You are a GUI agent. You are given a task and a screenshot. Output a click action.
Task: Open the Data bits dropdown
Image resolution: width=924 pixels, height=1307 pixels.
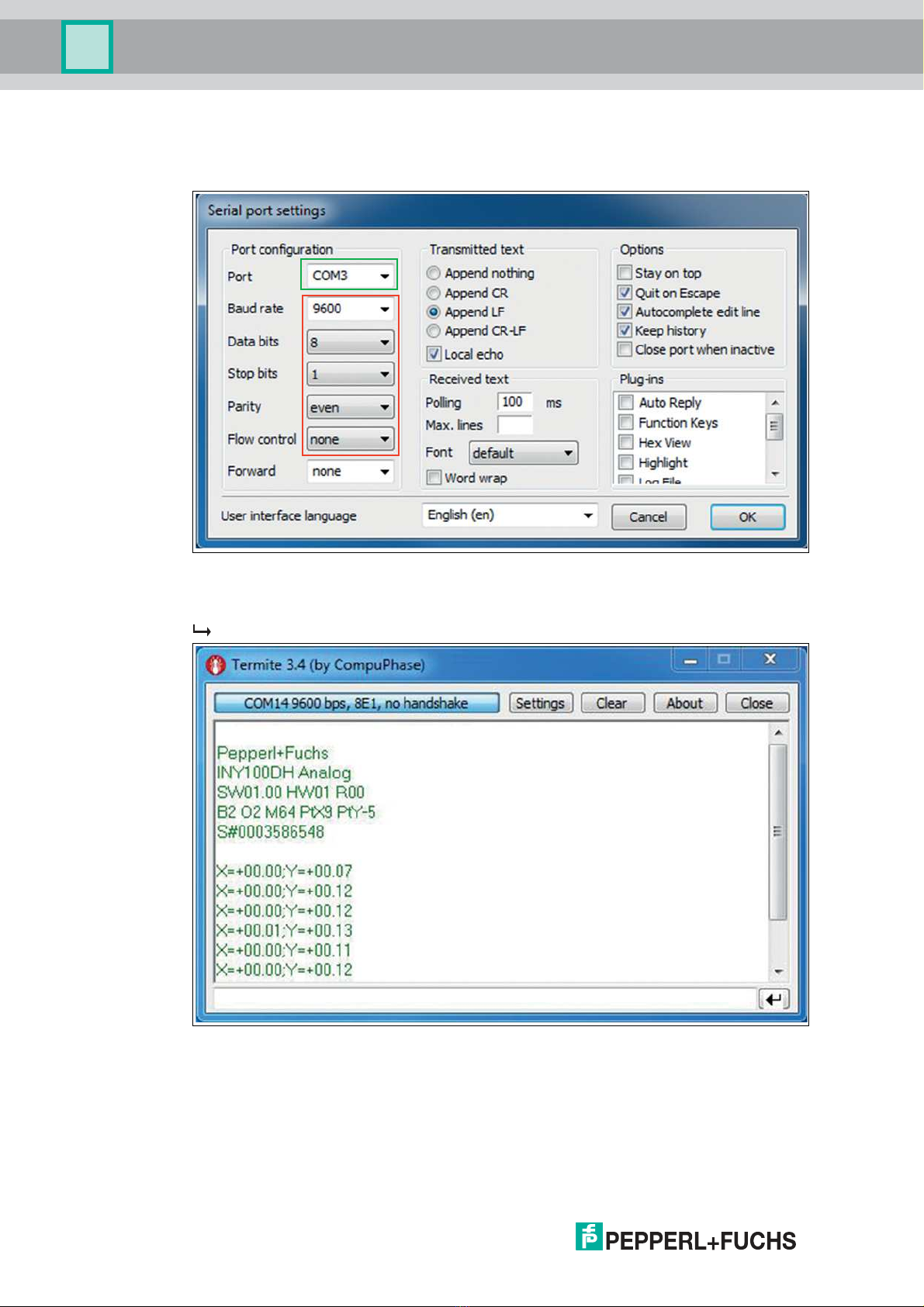pyautogui.click(x=350, y=342)
